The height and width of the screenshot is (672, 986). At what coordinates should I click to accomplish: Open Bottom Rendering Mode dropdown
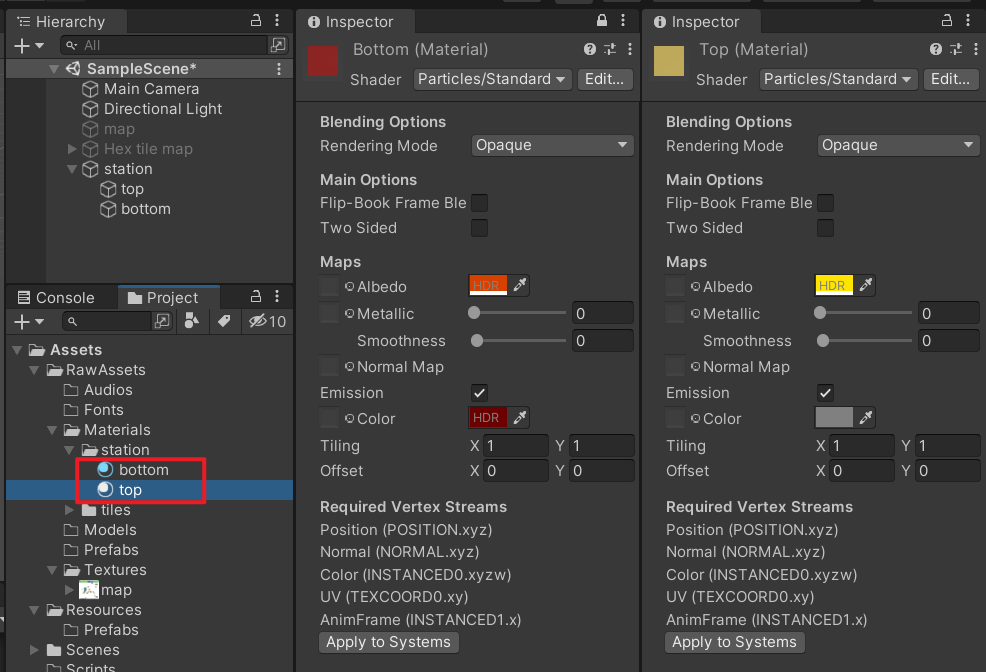point(552,145)
